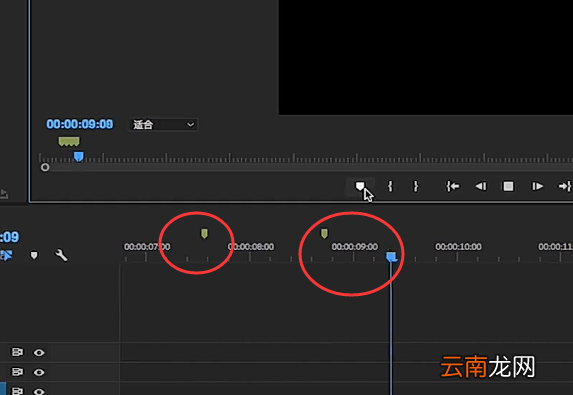This screenshot has width=573, height=395.
Task: Click the Go to Out button
Action: click(x=565, y=186)
